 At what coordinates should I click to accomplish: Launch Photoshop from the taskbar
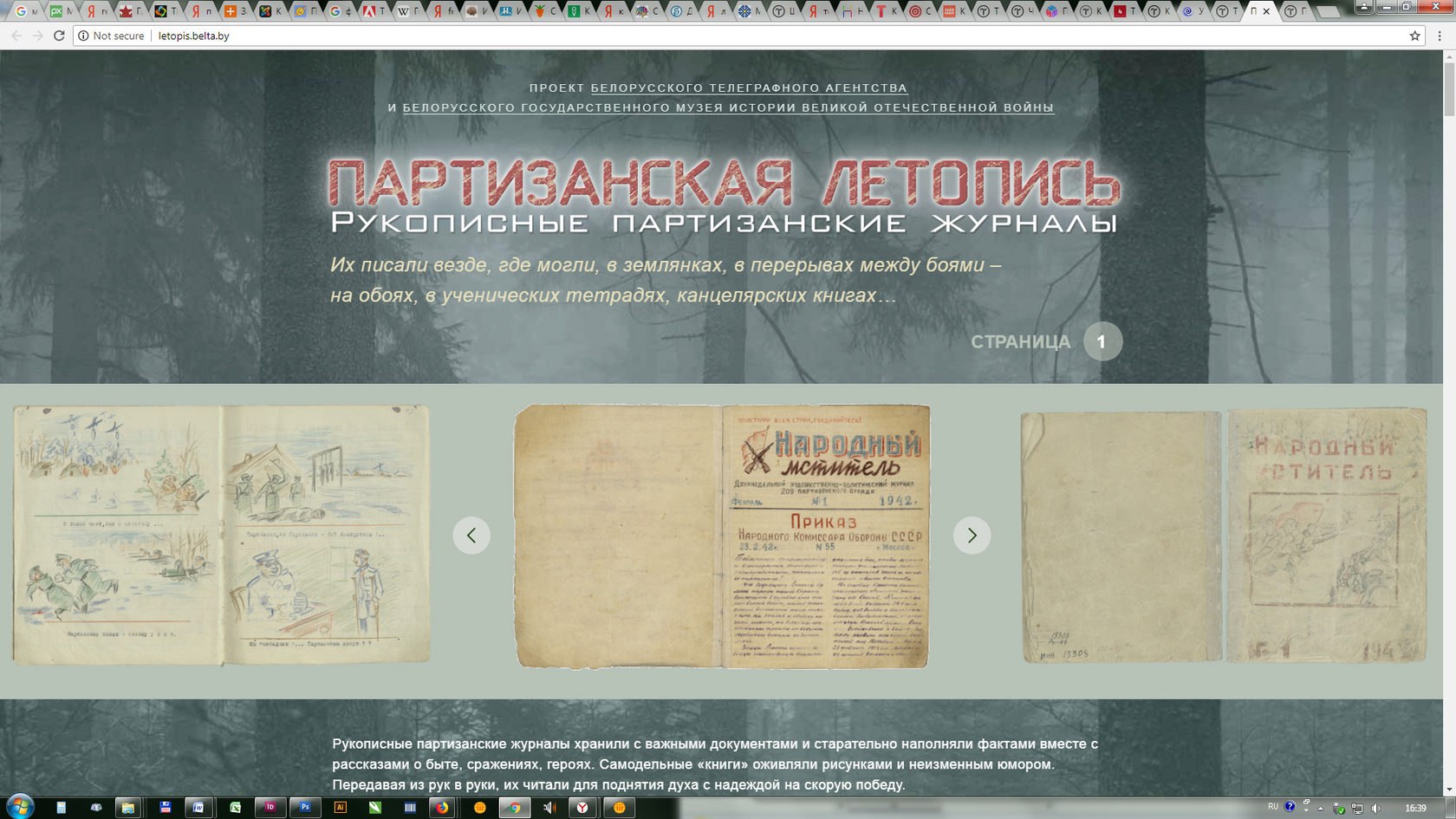[305, 807]
